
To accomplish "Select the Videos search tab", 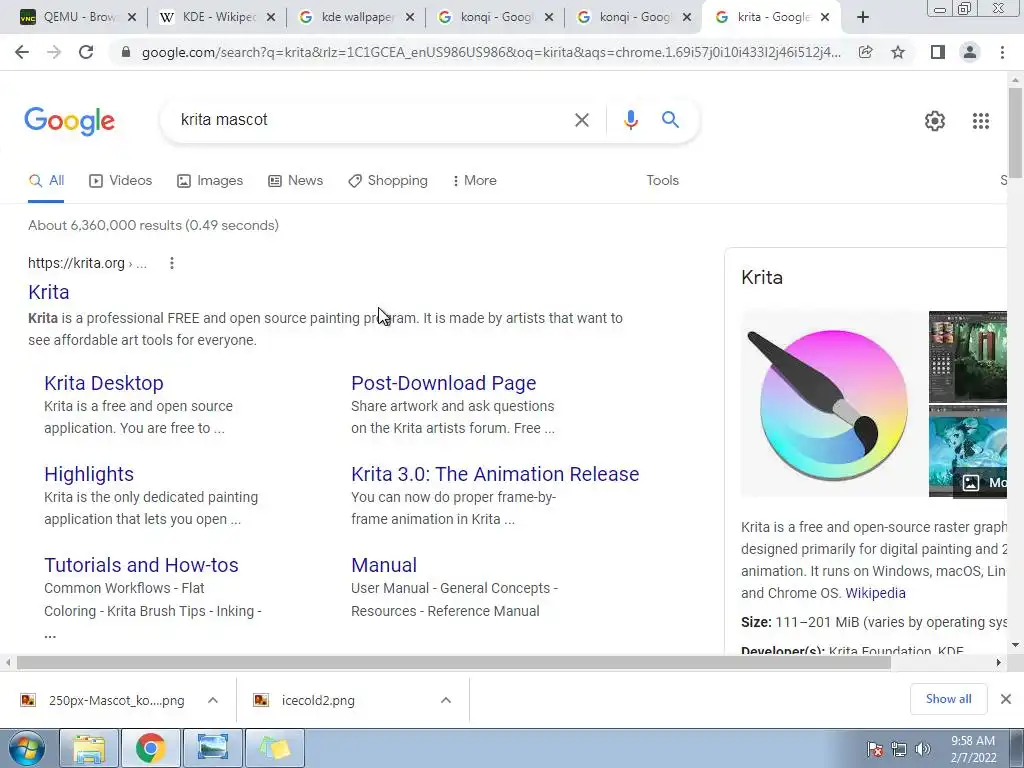I will tap(120, 181).
